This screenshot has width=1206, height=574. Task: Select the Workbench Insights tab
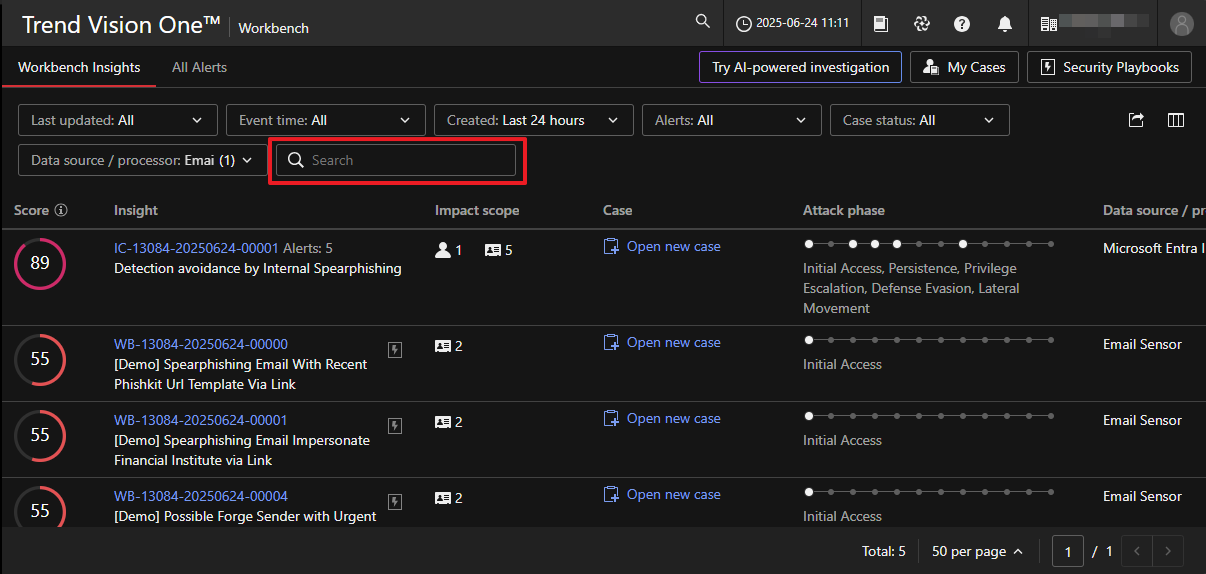coord(79,67)
